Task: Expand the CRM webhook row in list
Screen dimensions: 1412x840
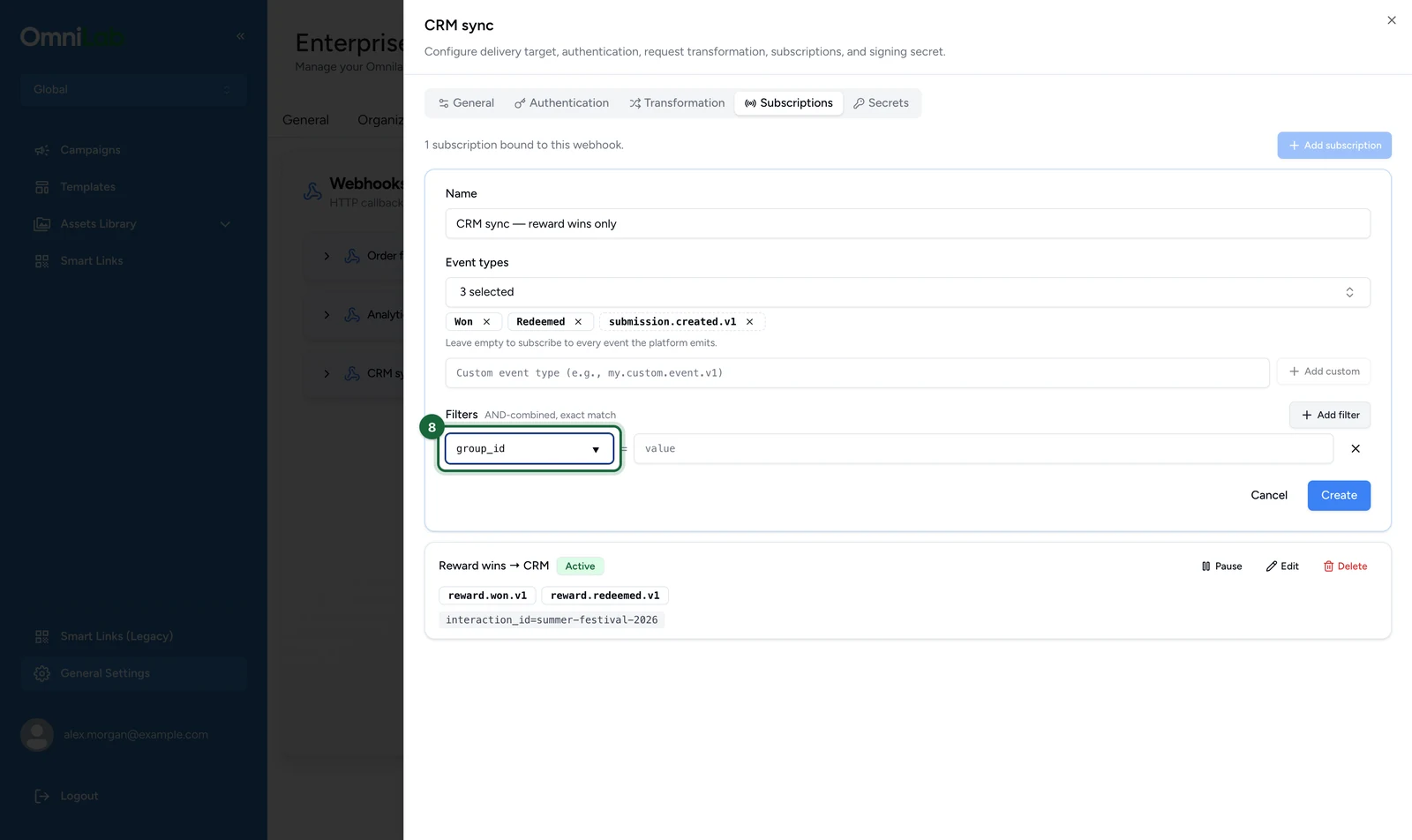Action: (x=327, y=374)
